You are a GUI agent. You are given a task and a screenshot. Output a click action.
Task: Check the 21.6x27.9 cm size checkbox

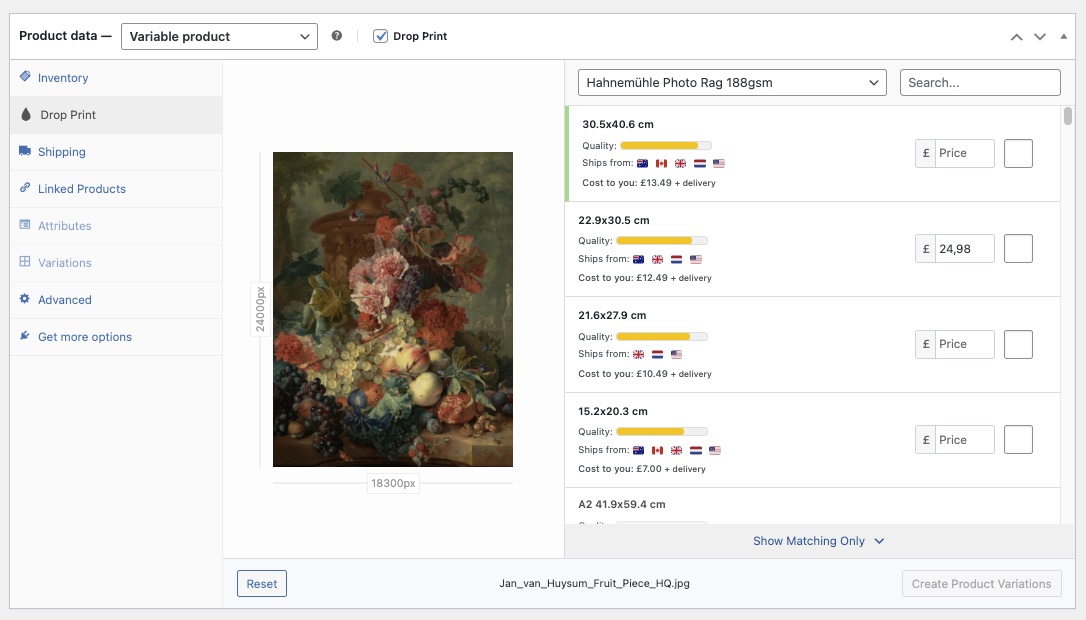pyautogui.click(x=1018, y=344)
